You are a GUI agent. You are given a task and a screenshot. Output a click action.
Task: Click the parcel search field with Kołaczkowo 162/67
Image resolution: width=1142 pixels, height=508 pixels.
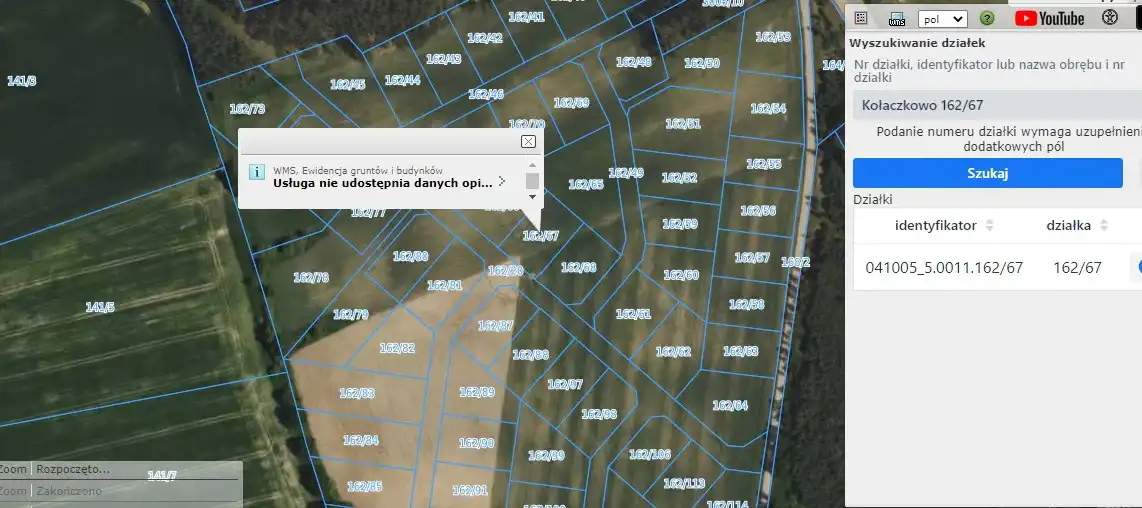(x=995, y=105)
